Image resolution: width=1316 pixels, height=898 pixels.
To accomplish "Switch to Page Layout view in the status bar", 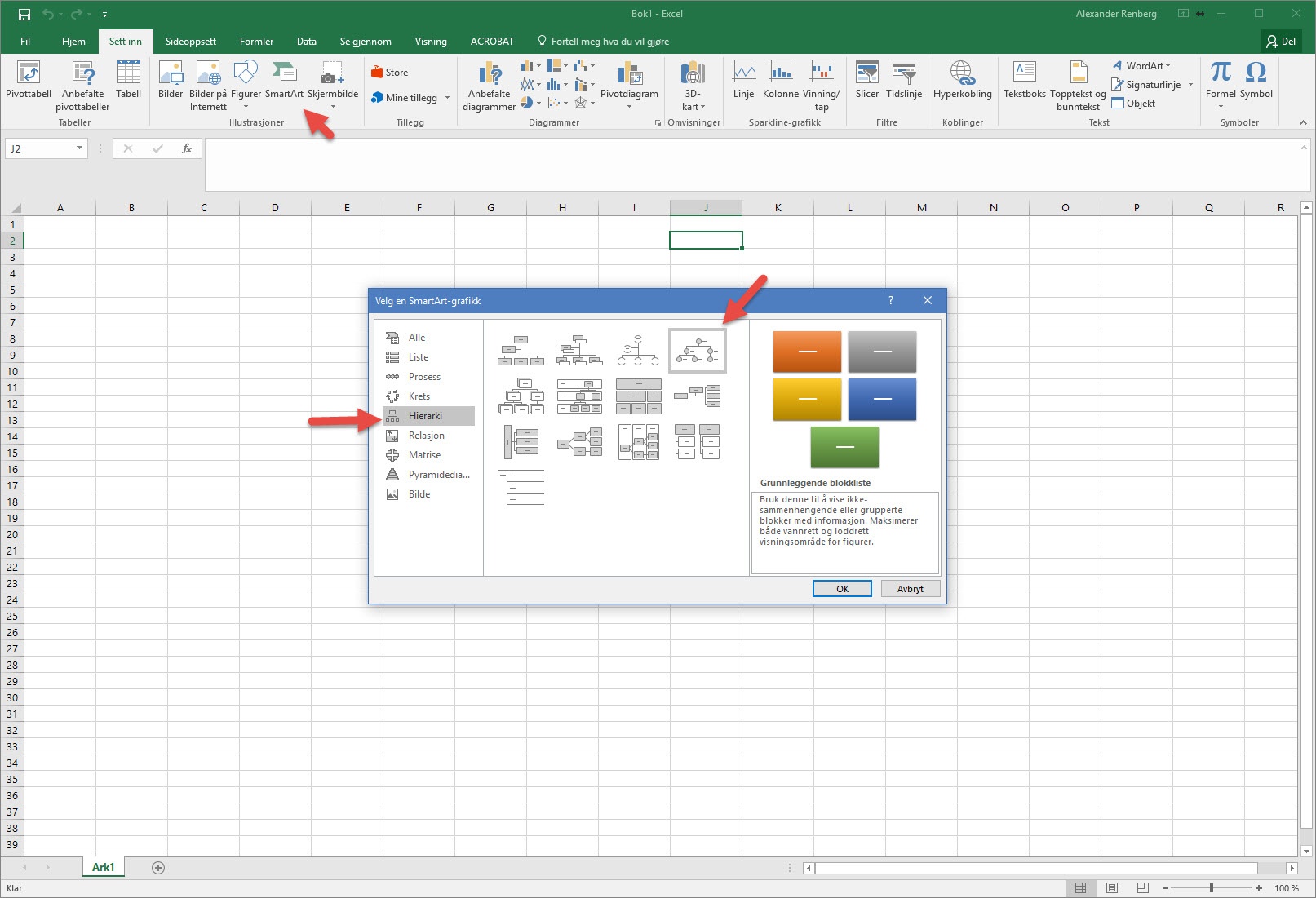I will [x=1112, y=888].
